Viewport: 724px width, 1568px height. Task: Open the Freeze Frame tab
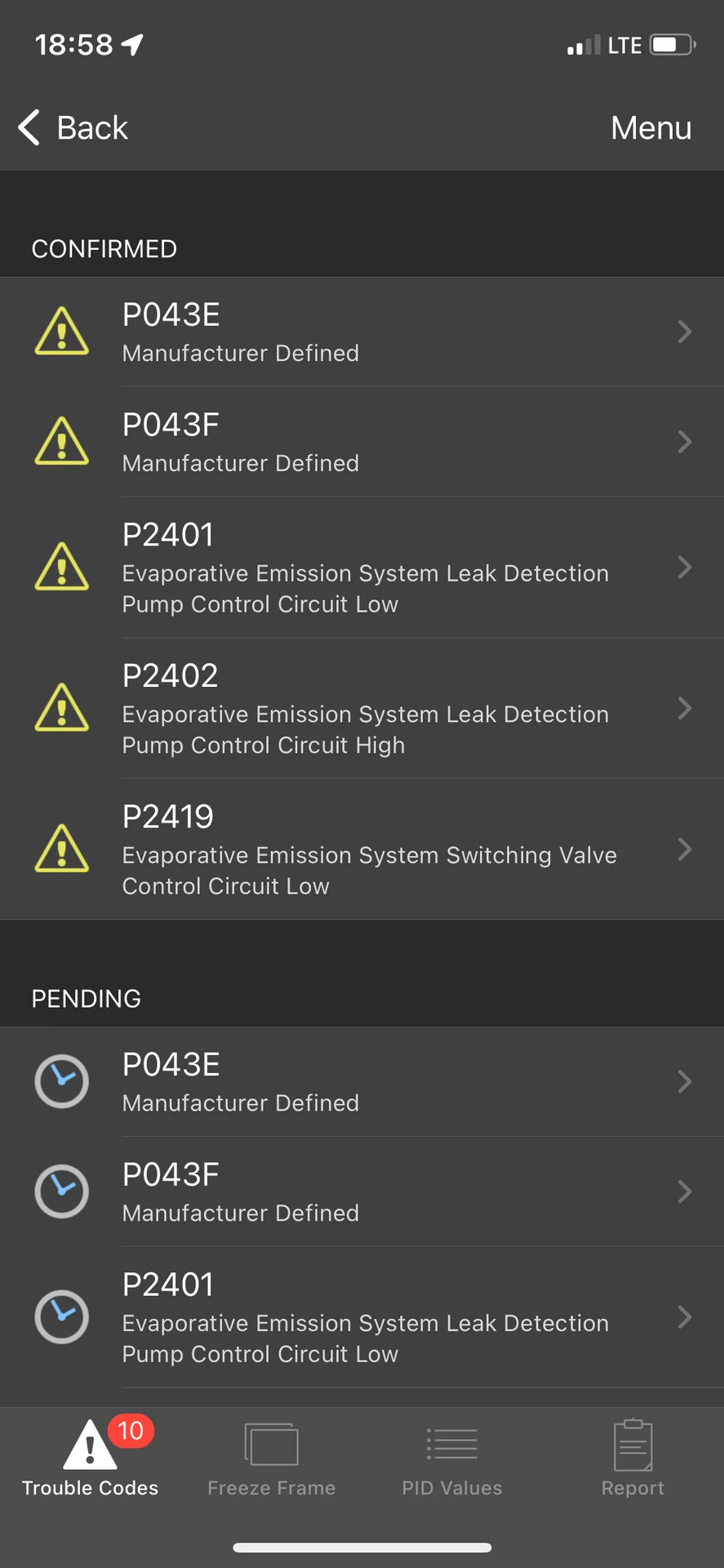[x=271, y=1459]
